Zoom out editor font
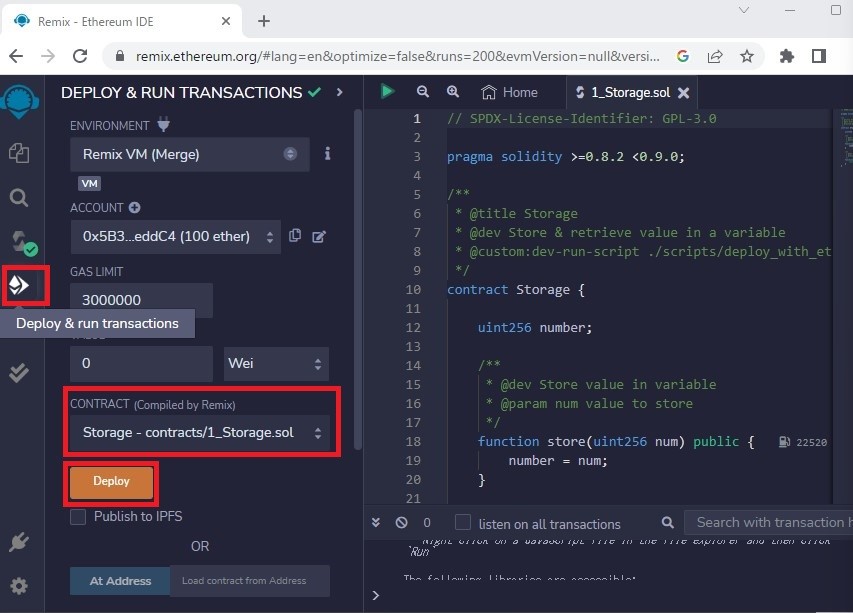Image resolution: width=853 pixels, height=613 pixels. 423,92
